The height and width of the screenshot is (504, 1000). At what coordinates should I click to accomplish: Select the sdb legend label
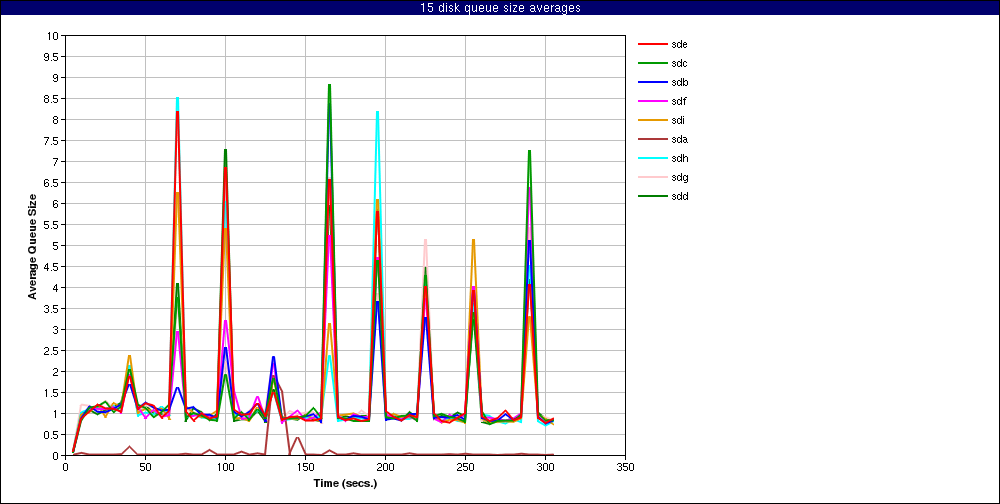click(679, 82)
